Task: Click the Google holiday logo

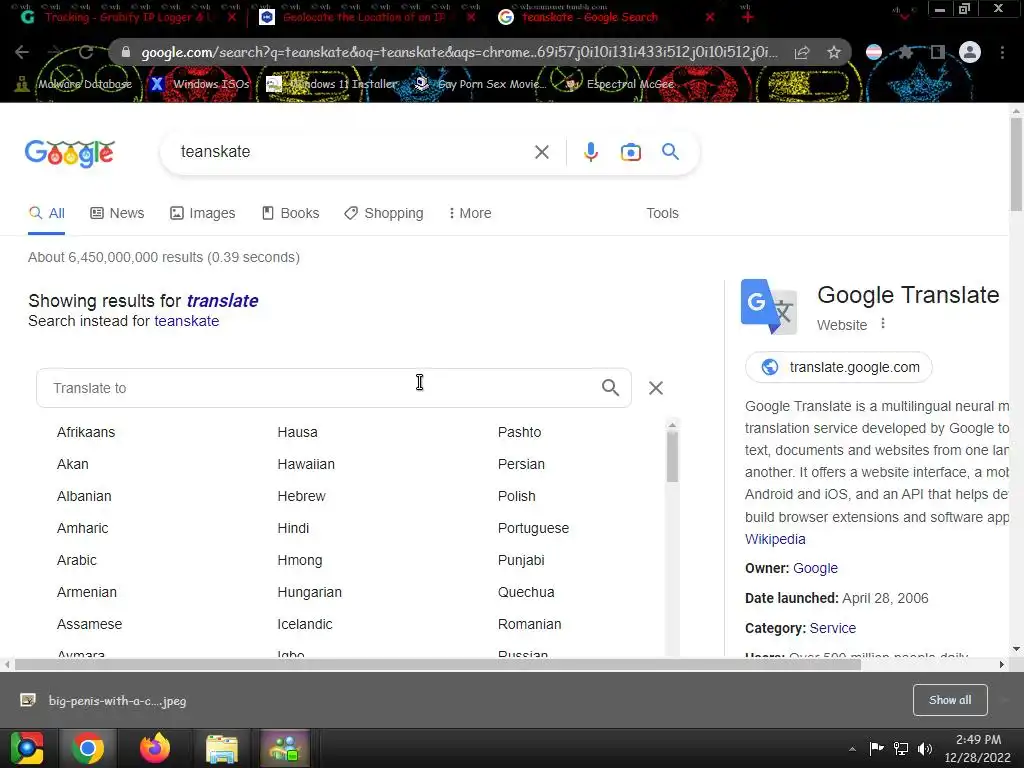Action: tap(70, 153)
